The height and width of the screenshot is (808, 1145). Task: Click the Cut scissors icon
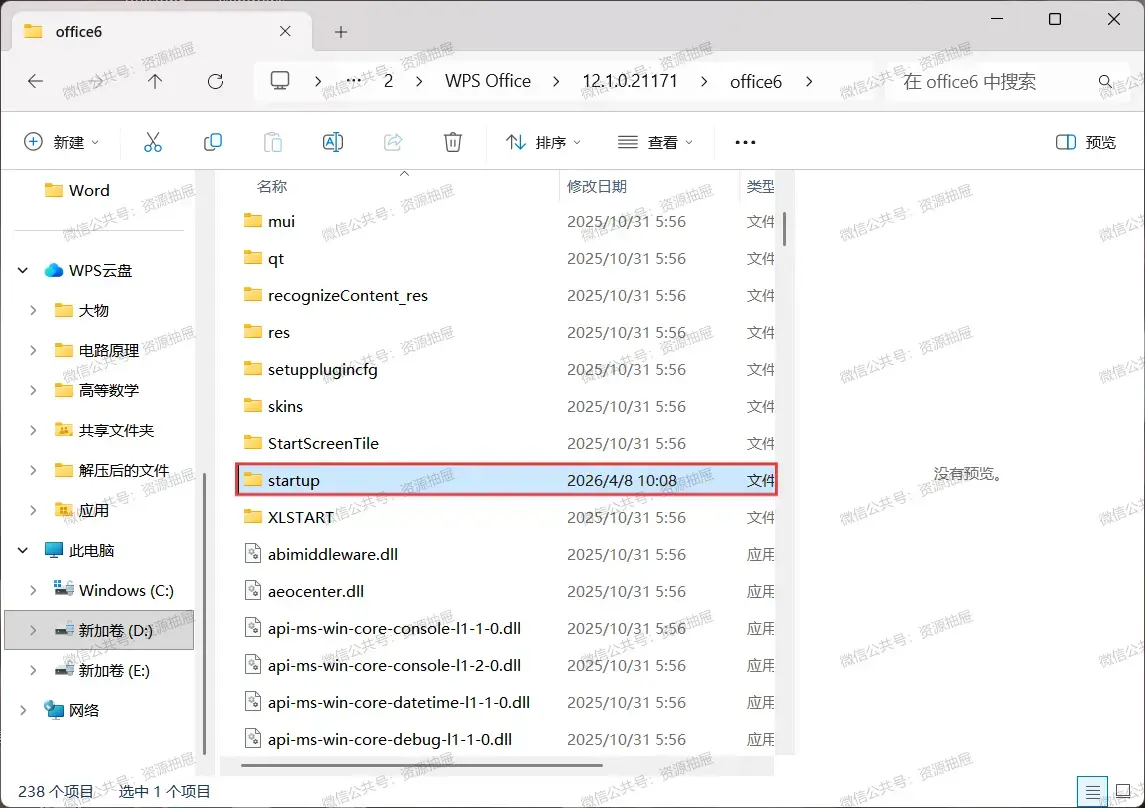point(153,142)
